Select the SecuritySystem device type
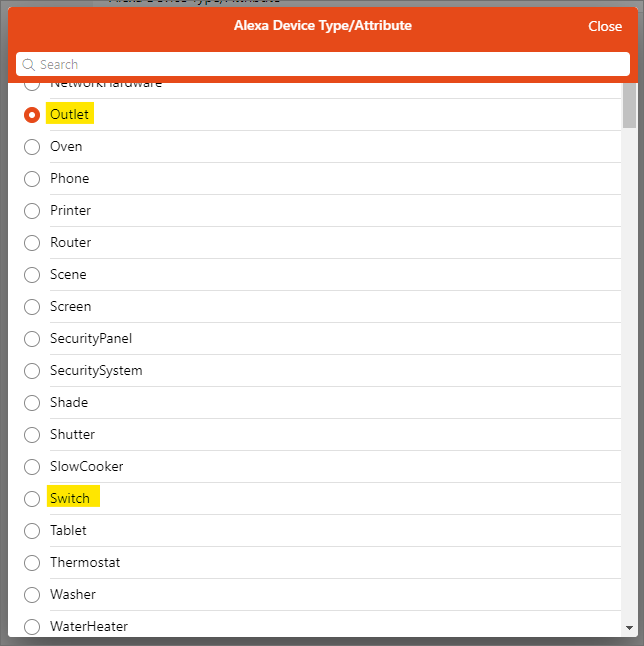The image size is (644, 646). point(32,371)
